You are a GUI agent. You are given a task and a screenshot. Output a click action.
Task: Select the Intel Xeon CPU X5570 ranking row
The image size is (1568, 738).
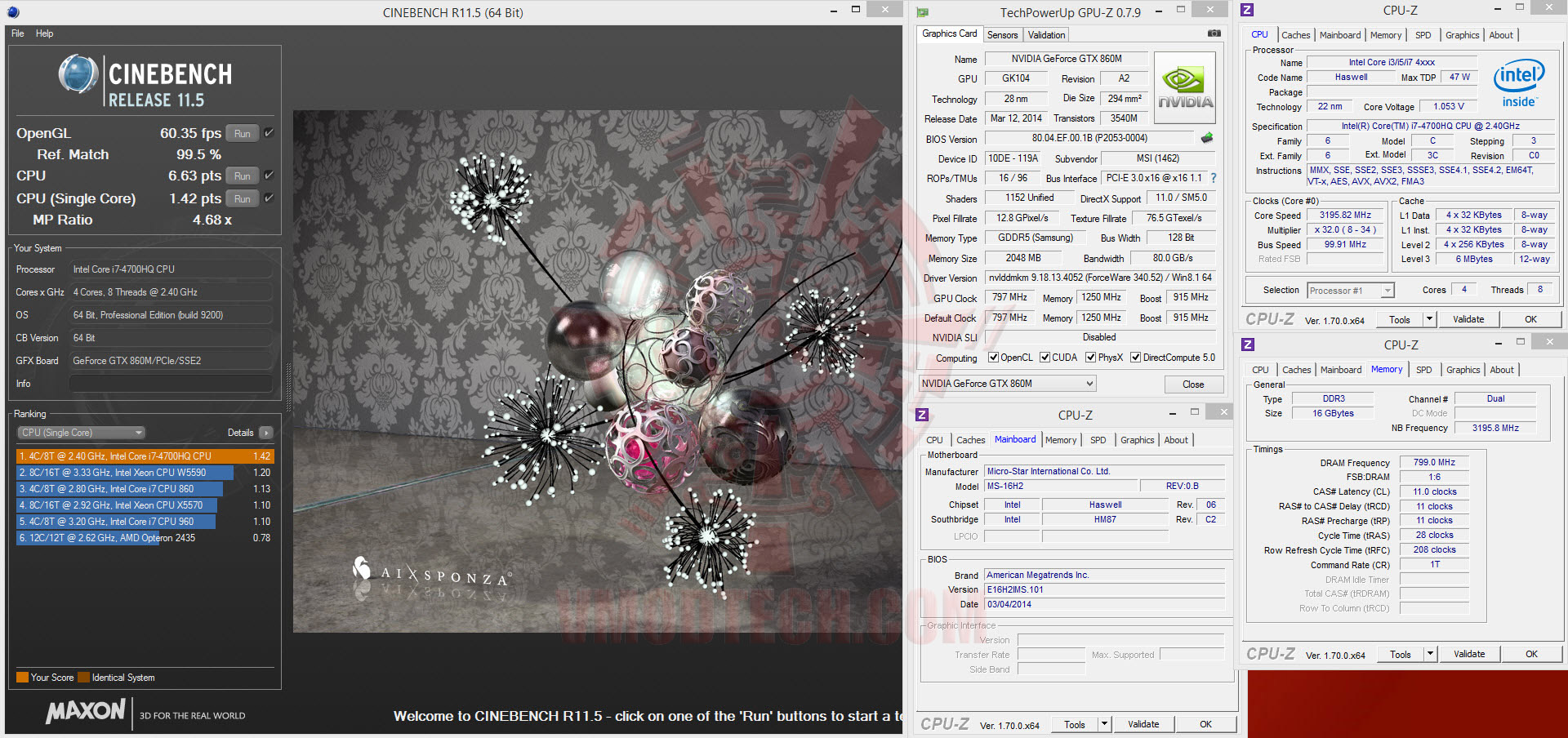click(x=145, y=505)
